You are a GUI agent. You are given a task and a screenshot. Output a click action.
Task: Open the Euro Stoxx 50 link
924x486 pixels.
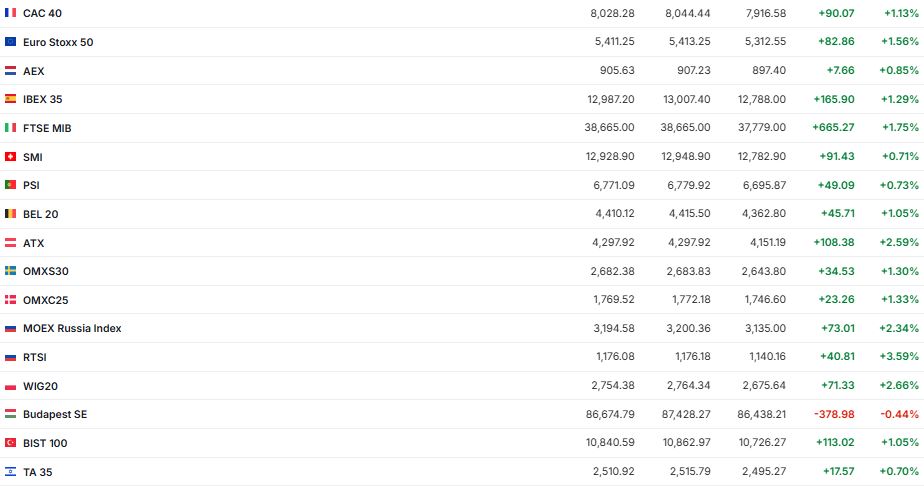coord(58,42)
